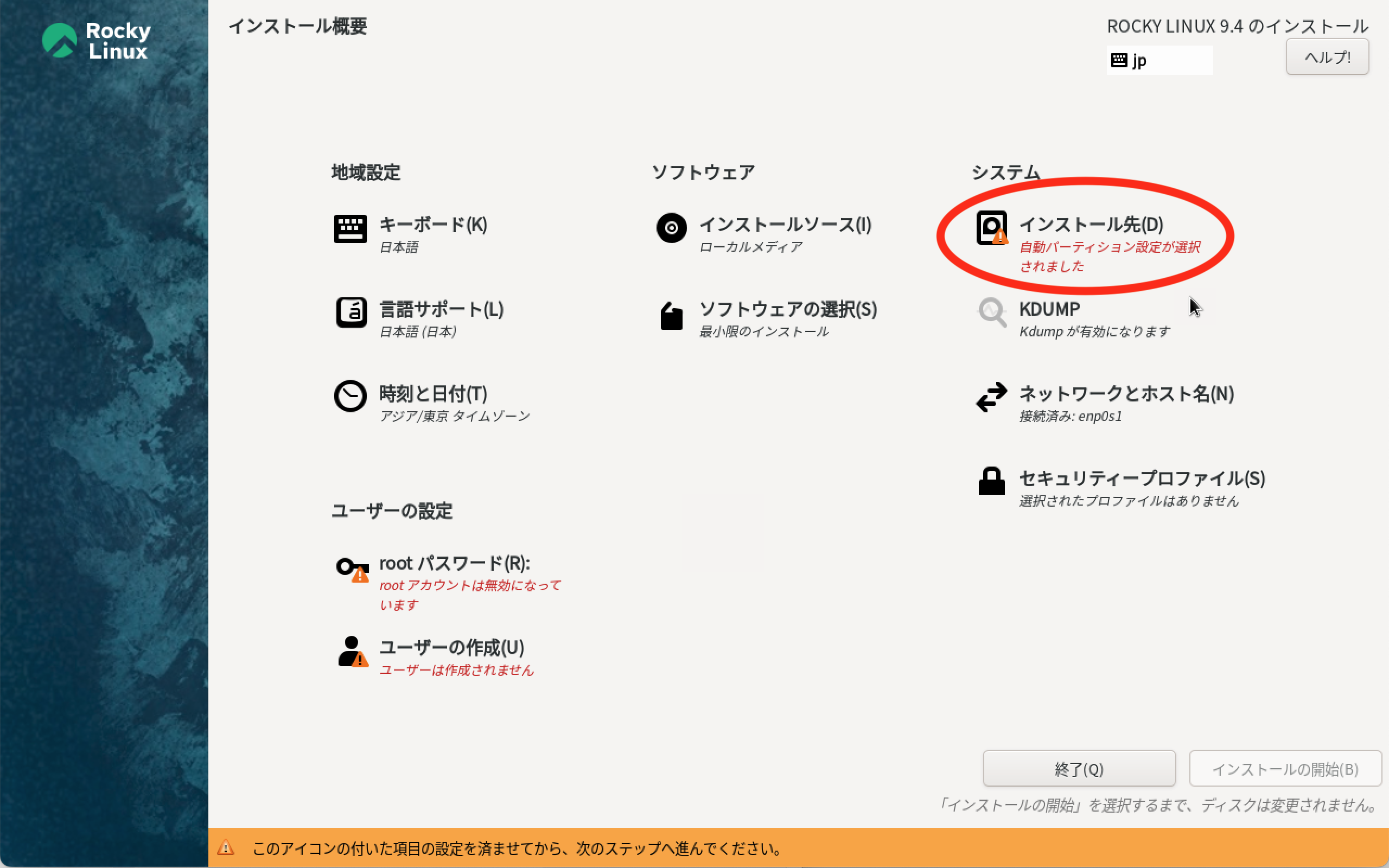Click the Rocky Linux logo

coord(97,40)
